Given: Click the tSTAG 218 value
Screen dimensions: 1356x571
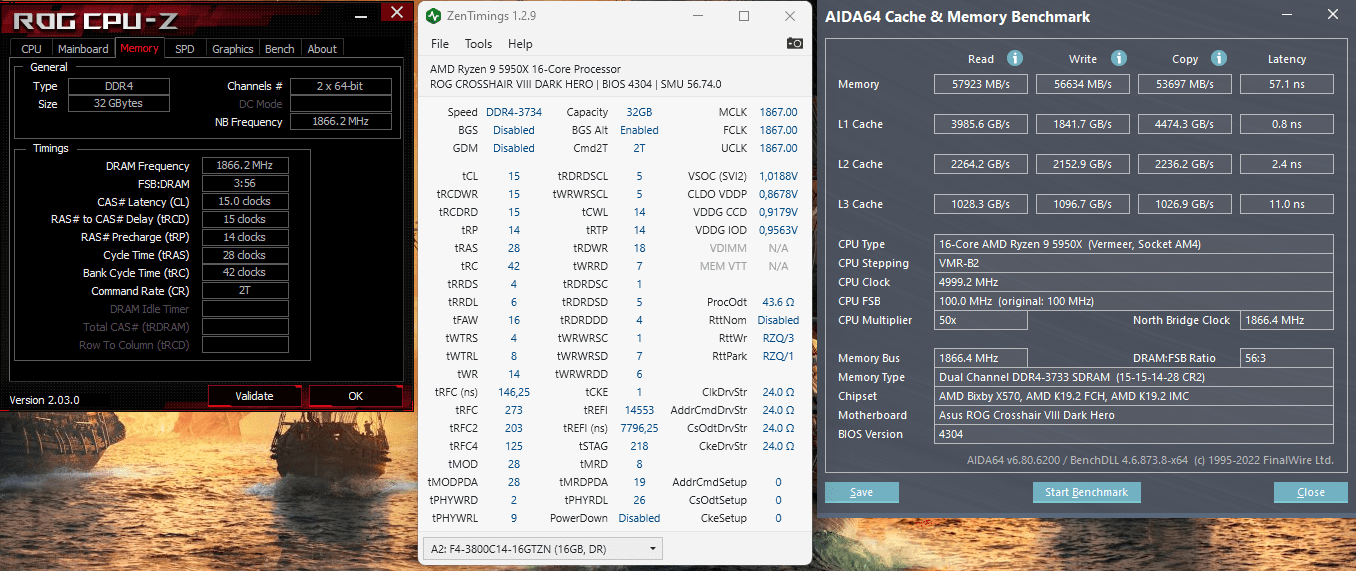Looking at the screenshot, I should click(640, 446).
